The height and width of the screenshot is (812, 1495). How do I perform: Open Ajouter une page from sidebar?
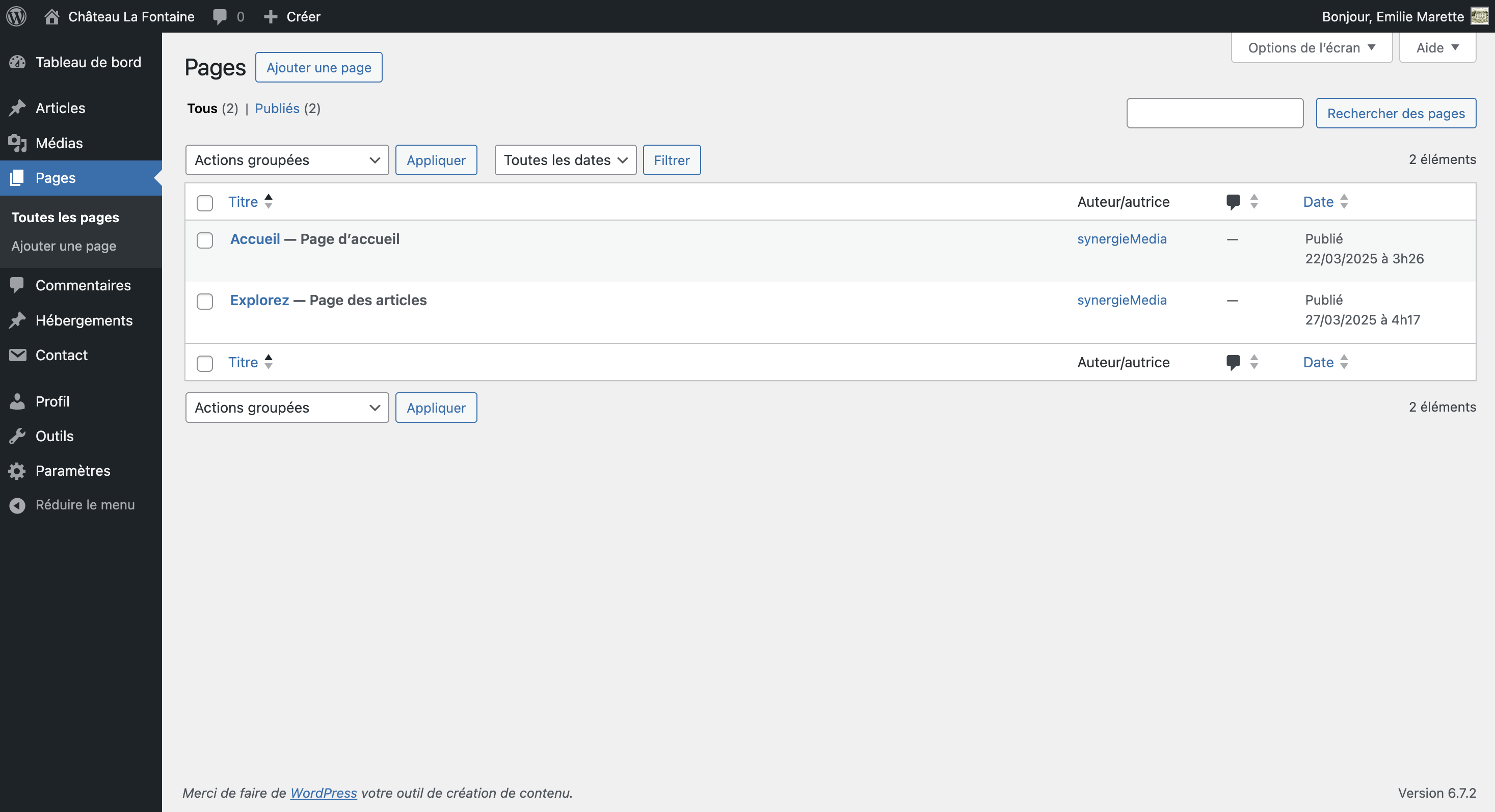pyautogui.click(x=64, y=246)
